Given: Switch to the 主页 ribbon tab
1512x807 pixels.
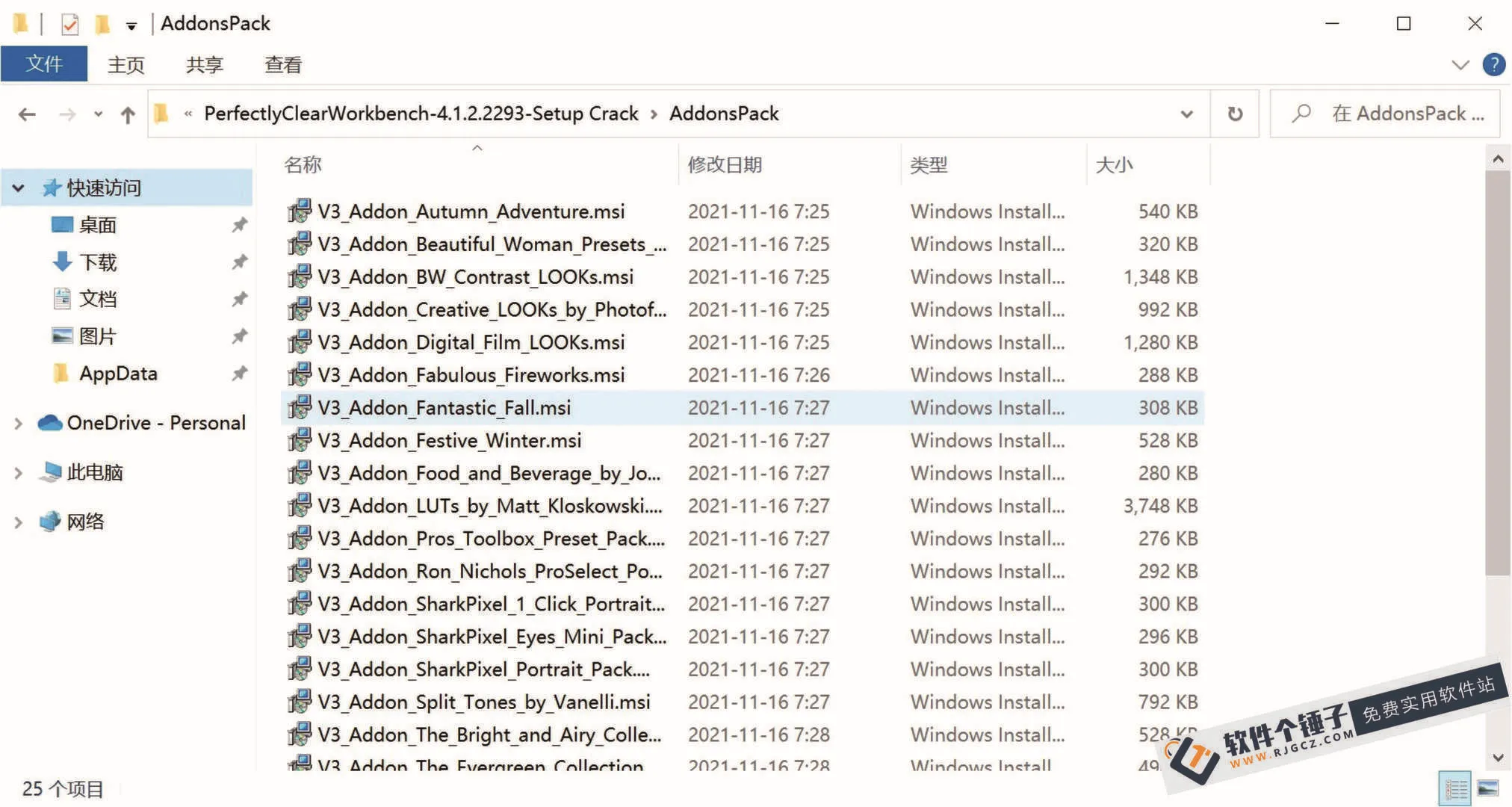Looking at the screenshot, I should pyautogui.click(x=126, y=65).
